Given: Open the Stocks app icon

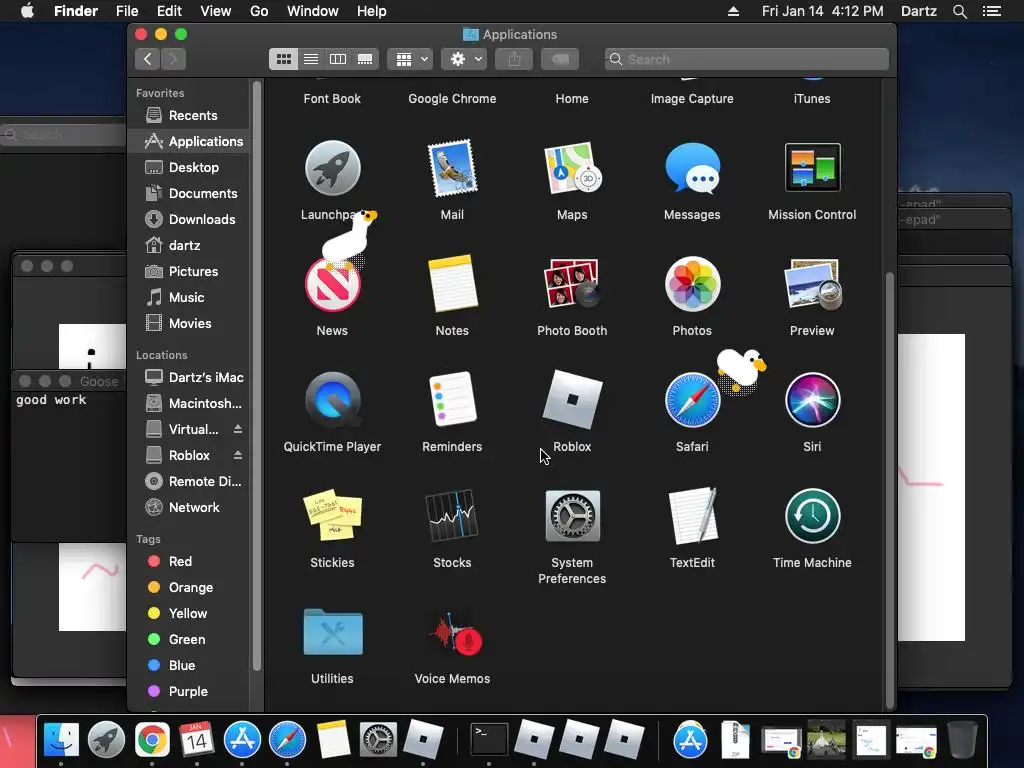Looking at the screenshot, I should tap(452, 516).
